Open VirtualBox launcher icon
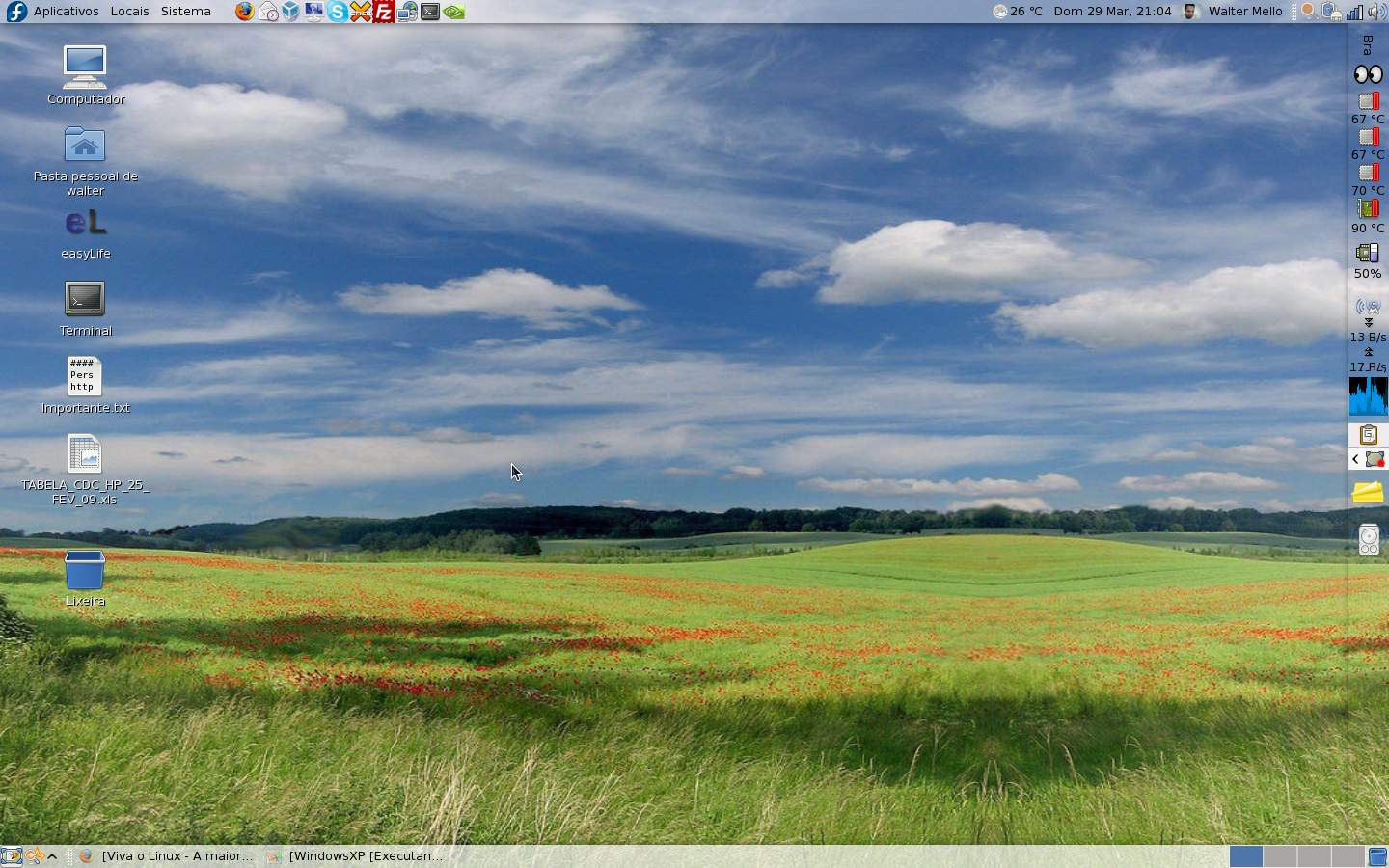The width and height of the screenshot is (1389, 868). [x=291, y=12]
